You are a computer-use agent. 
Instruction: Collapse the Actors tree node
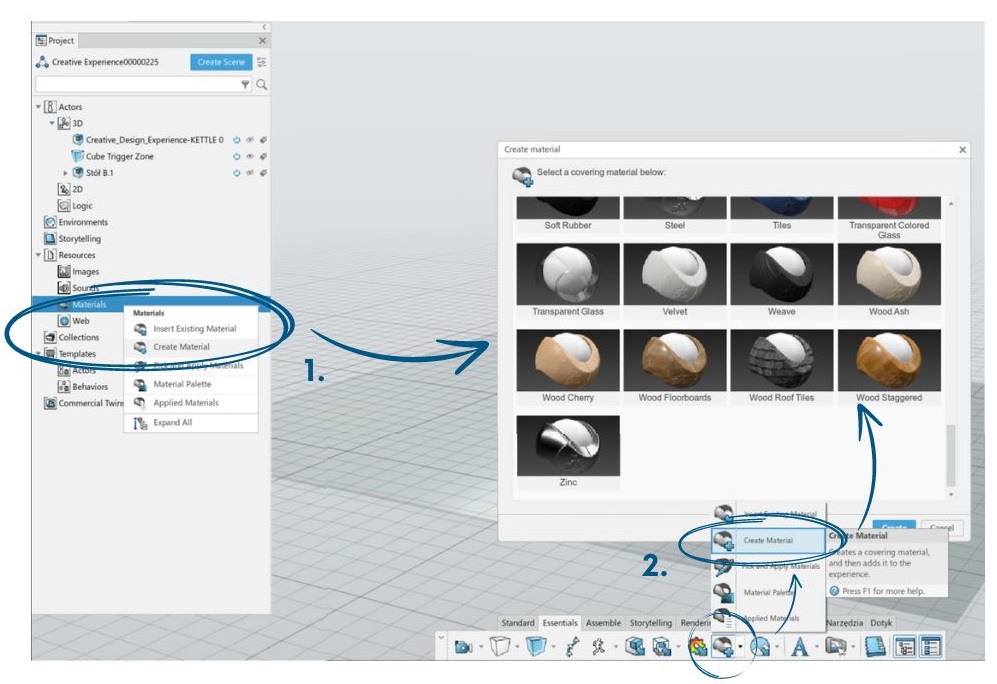[39, 107]
